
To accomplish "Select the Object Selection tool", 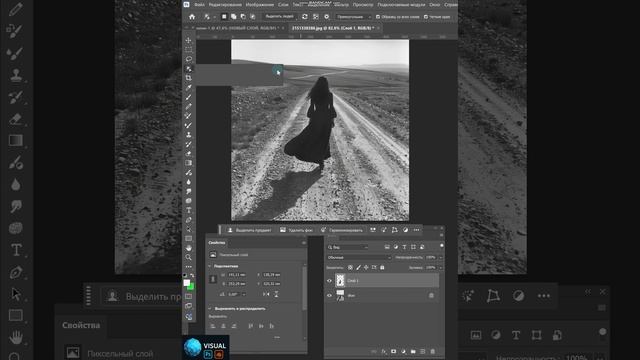I will point(189,69).
